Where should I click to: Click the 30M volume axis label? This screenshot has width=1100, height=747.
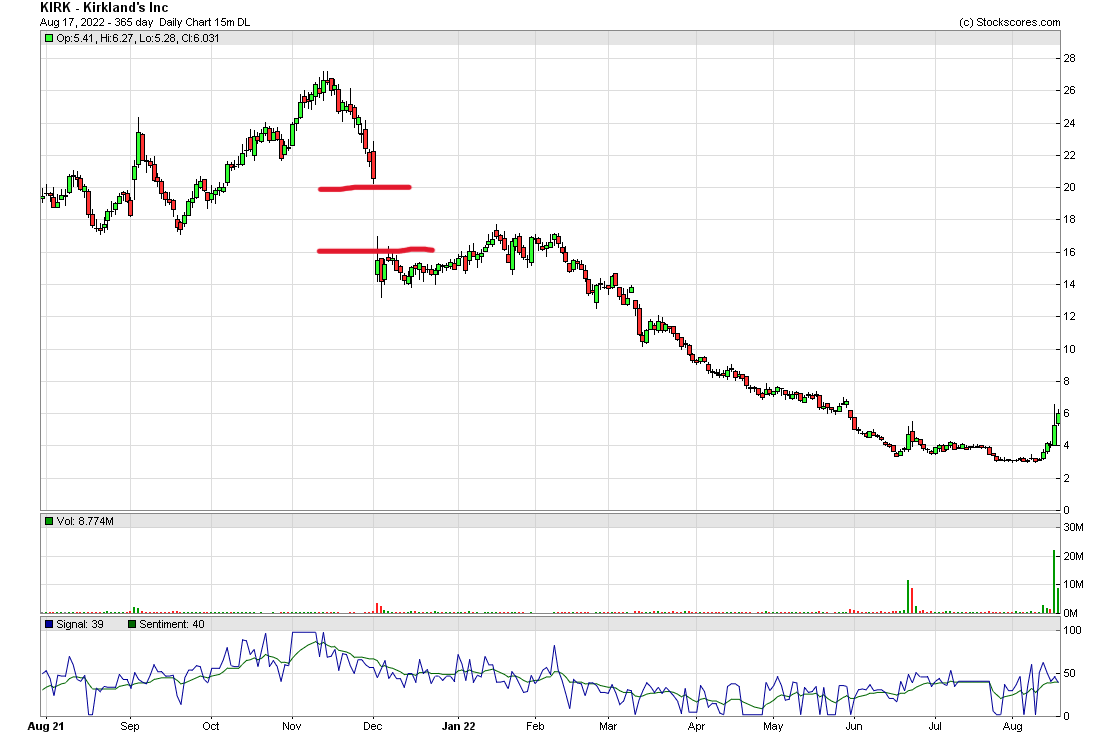coord(1073,527)
